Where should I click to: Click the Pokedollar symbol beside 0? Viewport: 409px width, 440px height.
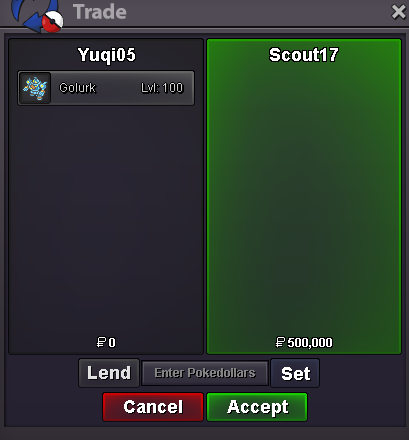[101, 342]
